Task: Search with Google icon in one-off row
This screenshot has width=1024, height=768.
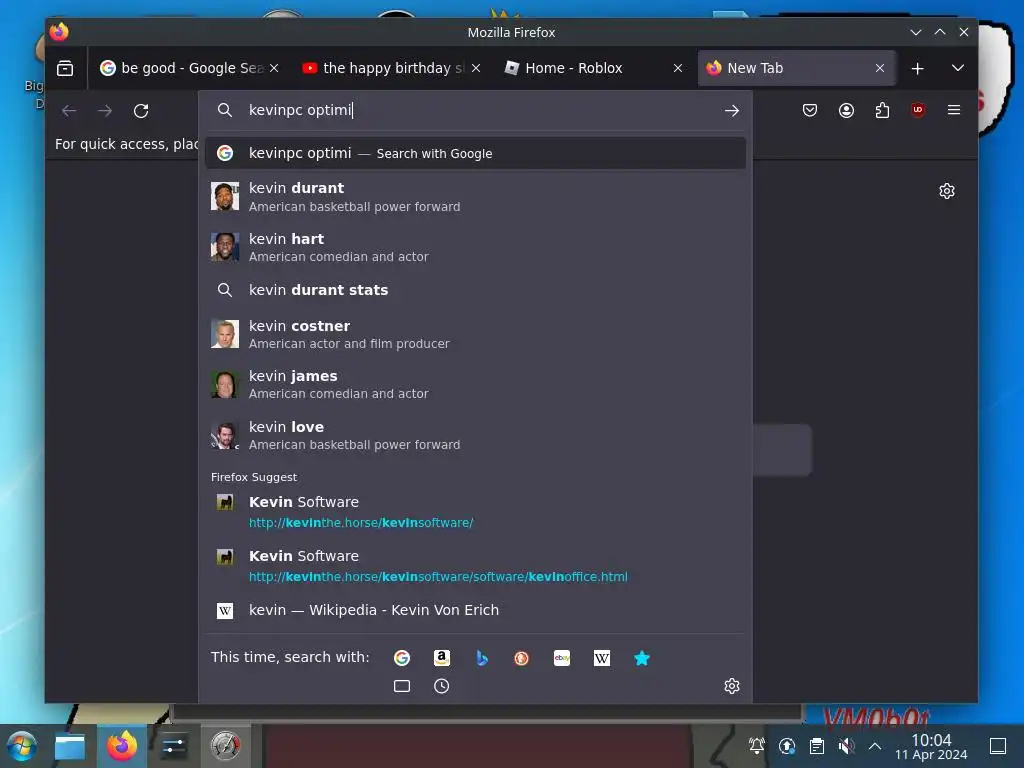Action: (x=402, y=658)
